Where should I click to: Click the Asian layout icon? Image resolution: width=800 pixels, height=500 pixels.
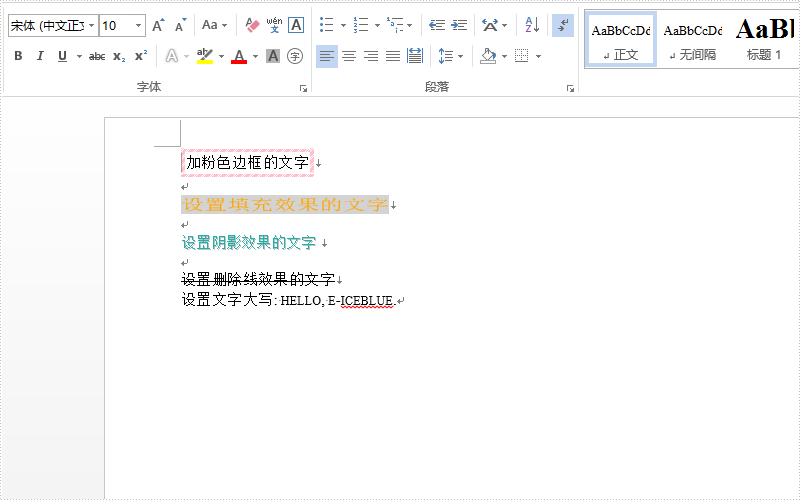pos(490,25)
